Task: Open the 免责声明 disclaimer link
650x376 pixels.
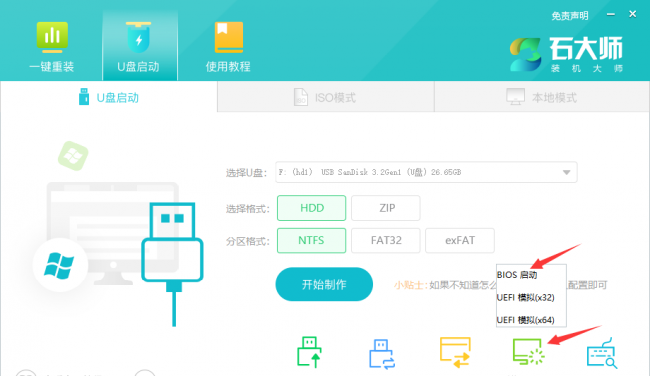Action: pyautogui.click(x=570, y=16)
